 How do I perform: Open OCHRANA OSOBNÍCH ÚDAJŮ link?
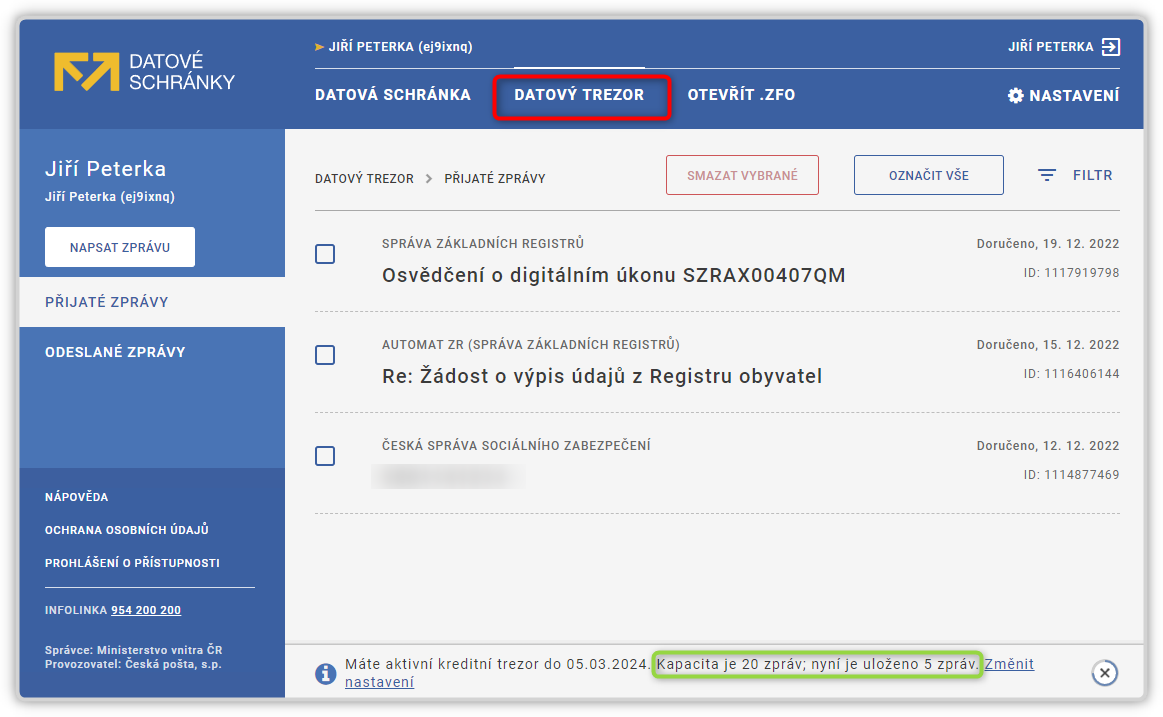[x=127, y=530]
